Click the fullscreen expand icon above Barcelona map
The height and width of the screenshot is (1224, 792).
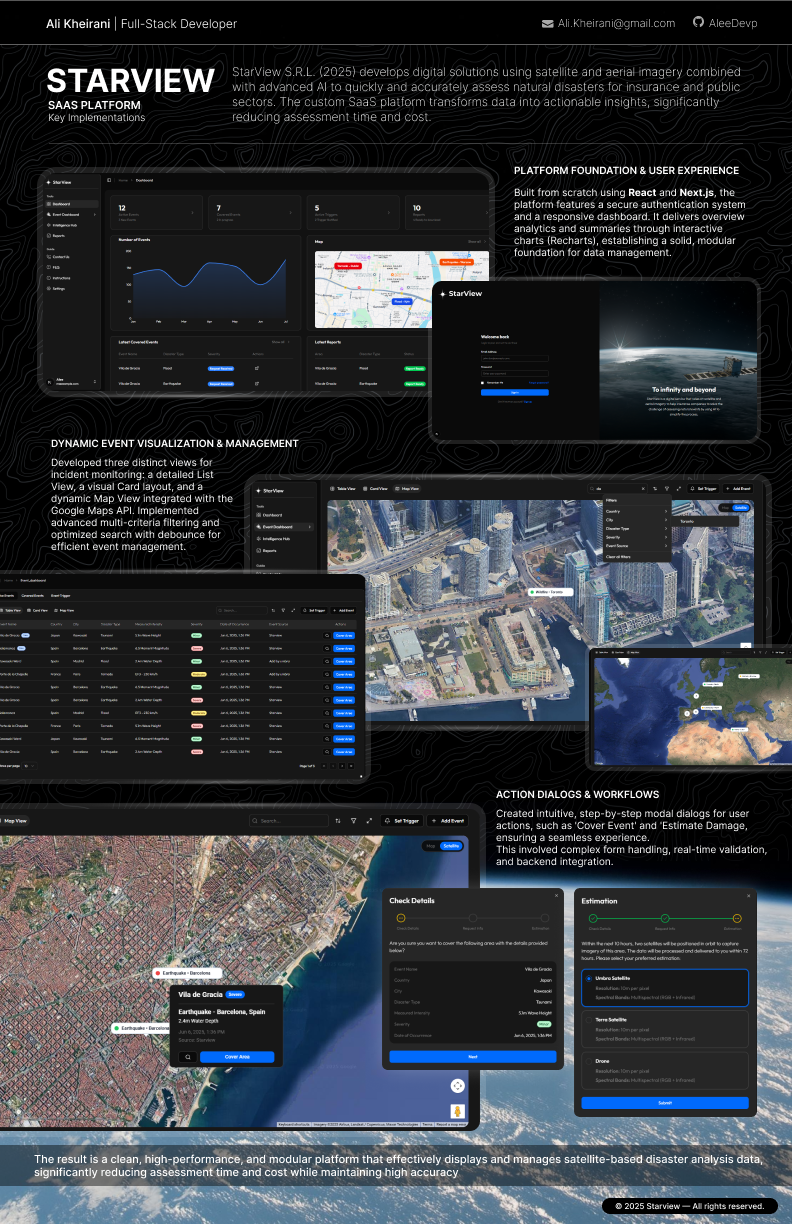369,820
